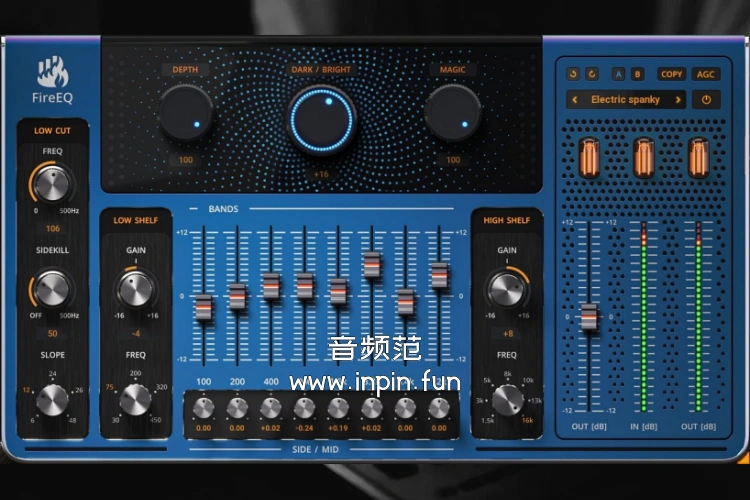750x500 pixels.
Task: Click the COPY button
Action: (671, 74)
